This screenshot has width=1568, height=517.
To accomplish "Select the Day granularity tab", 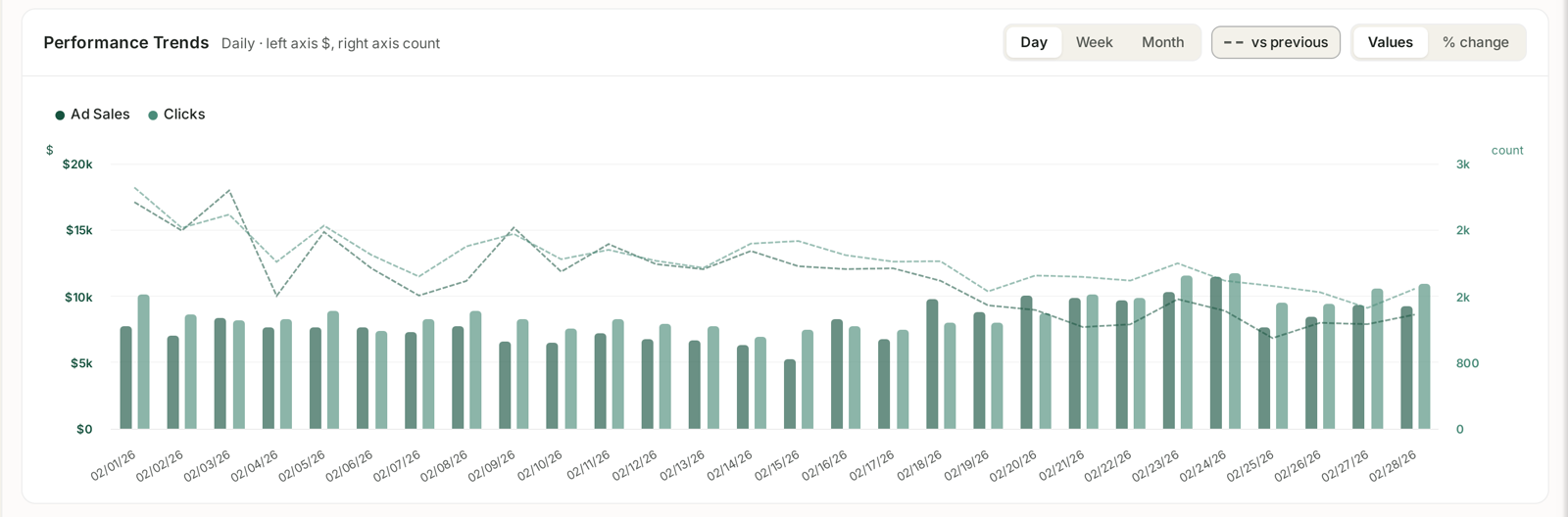I will (x=1034, y=42).
